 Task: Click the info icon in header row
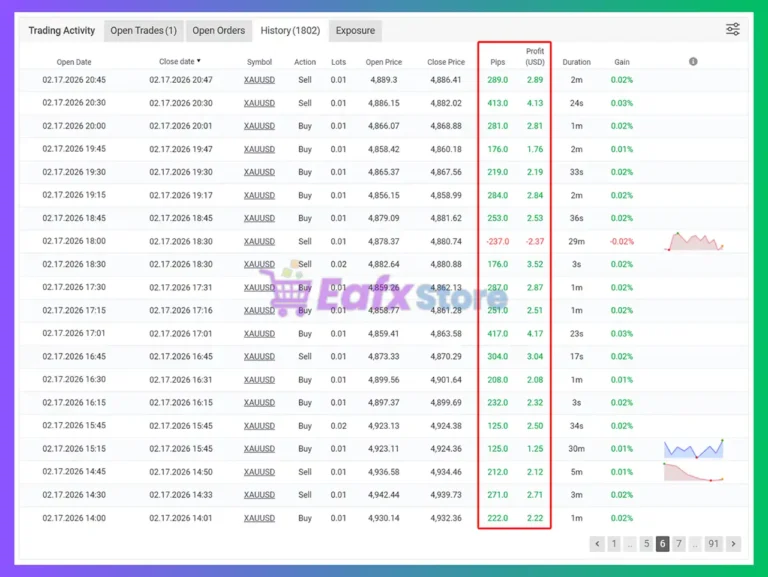tap(693, 61)
